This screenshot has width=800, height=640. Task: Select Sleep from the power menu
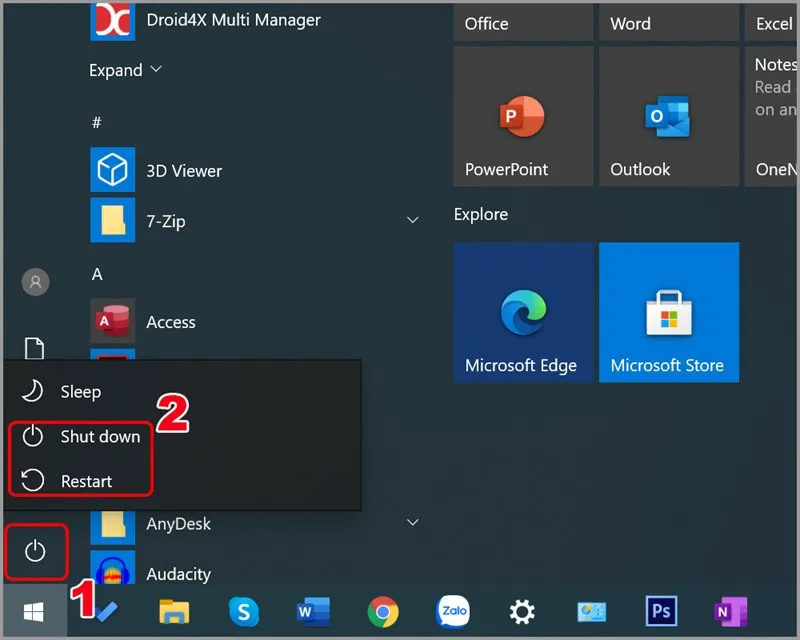pos(80,392)
